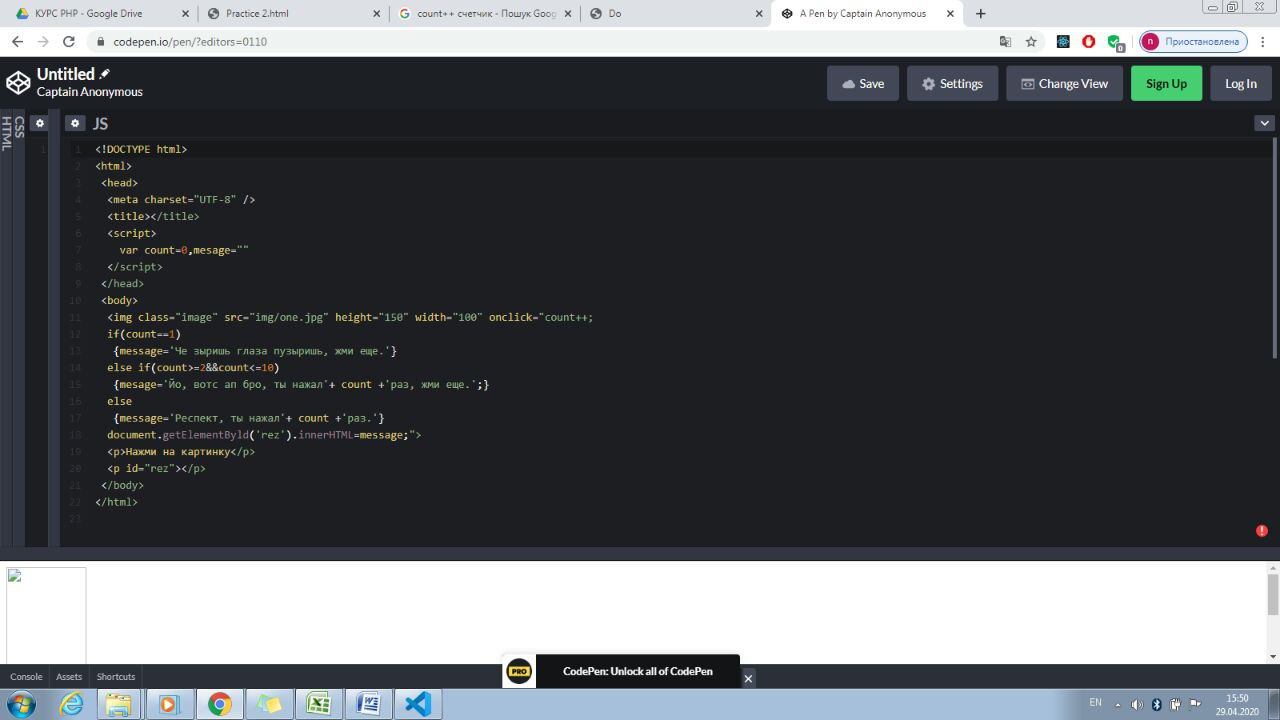Open React Developer Tools extension

1063,42
